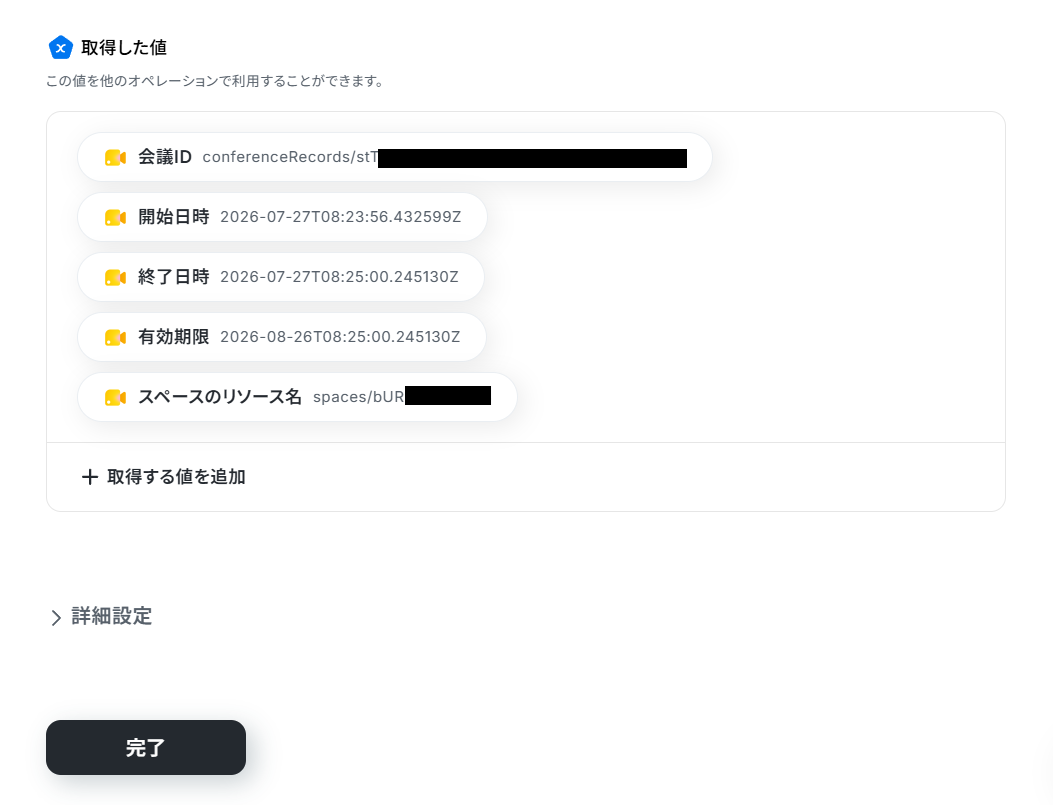The height and width of the screenshot is (805, 1053).
Task: Click the Meet camera icon for 終了日時
Action: coord(116,277)
